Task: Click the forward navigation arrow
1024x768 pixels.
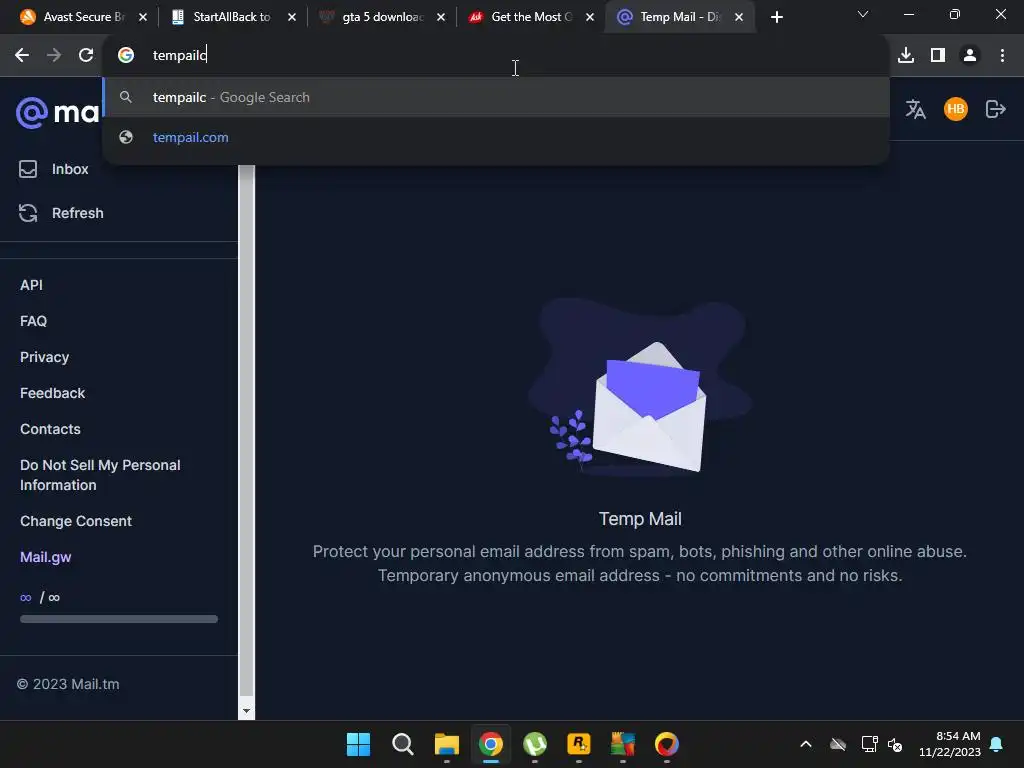Action: click(x=54, y=56)
